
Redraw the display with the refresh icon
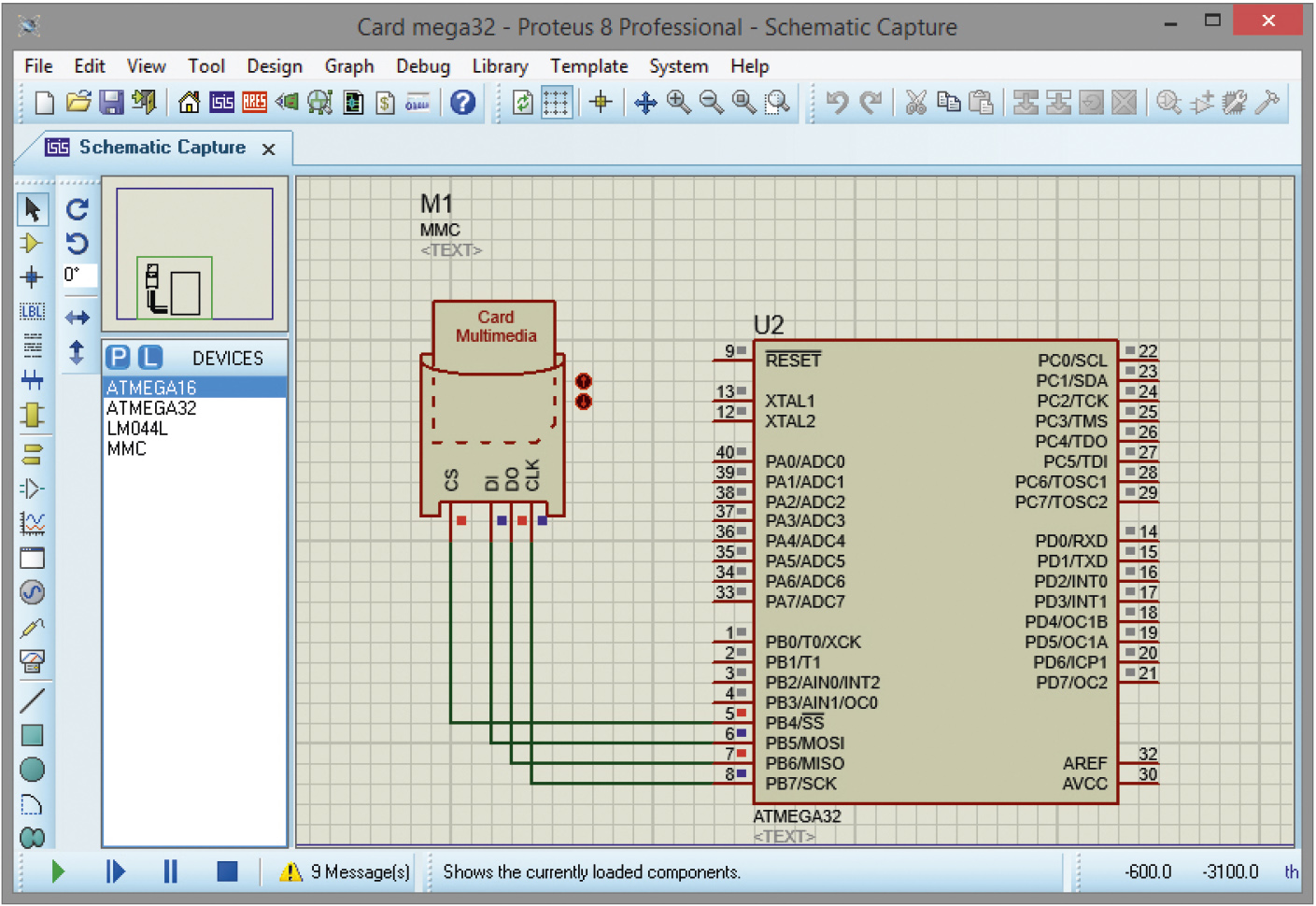523,102
